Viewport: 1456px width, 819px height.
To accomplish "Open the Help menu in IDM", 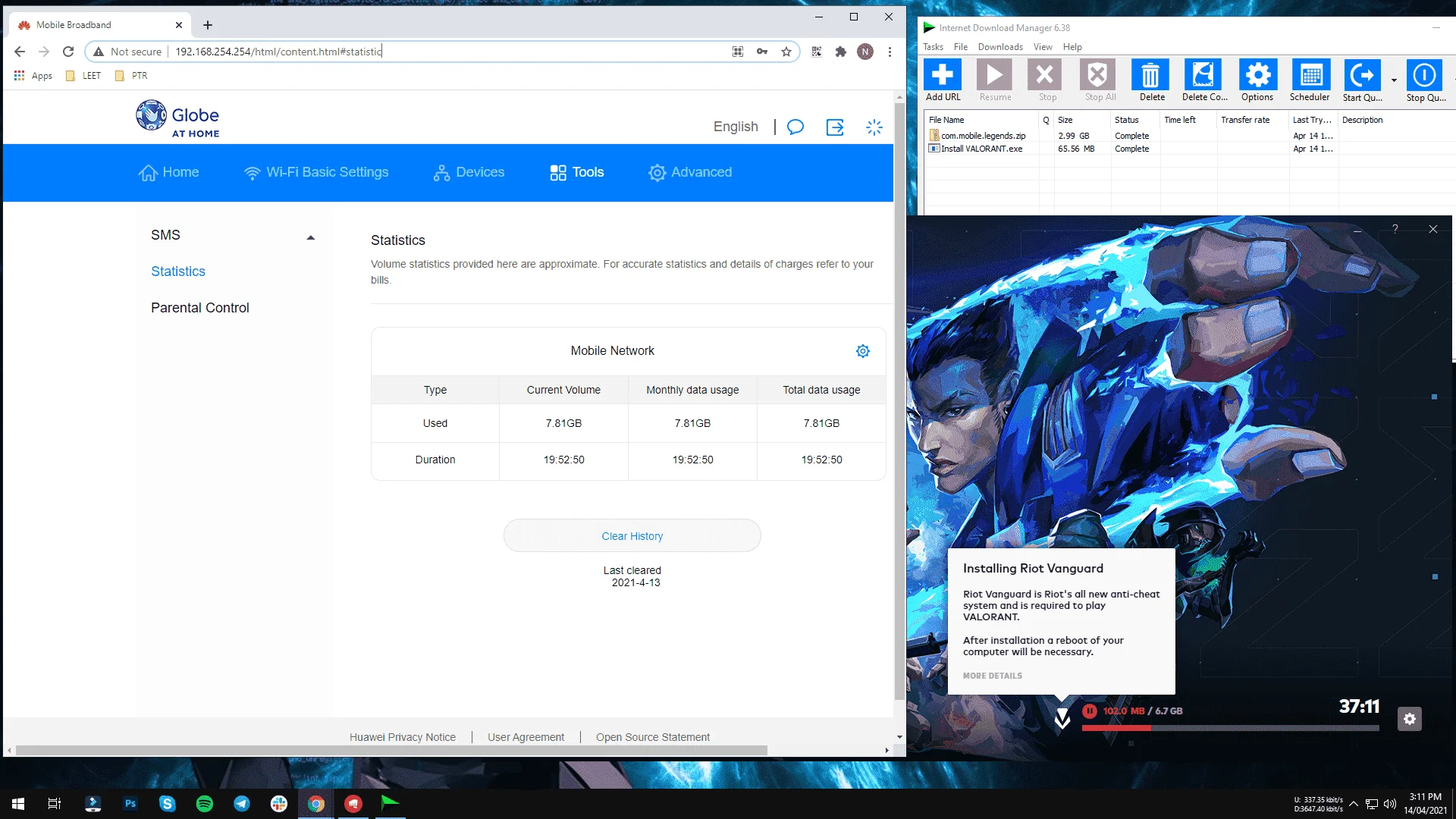I will [x=1072, y=47].
